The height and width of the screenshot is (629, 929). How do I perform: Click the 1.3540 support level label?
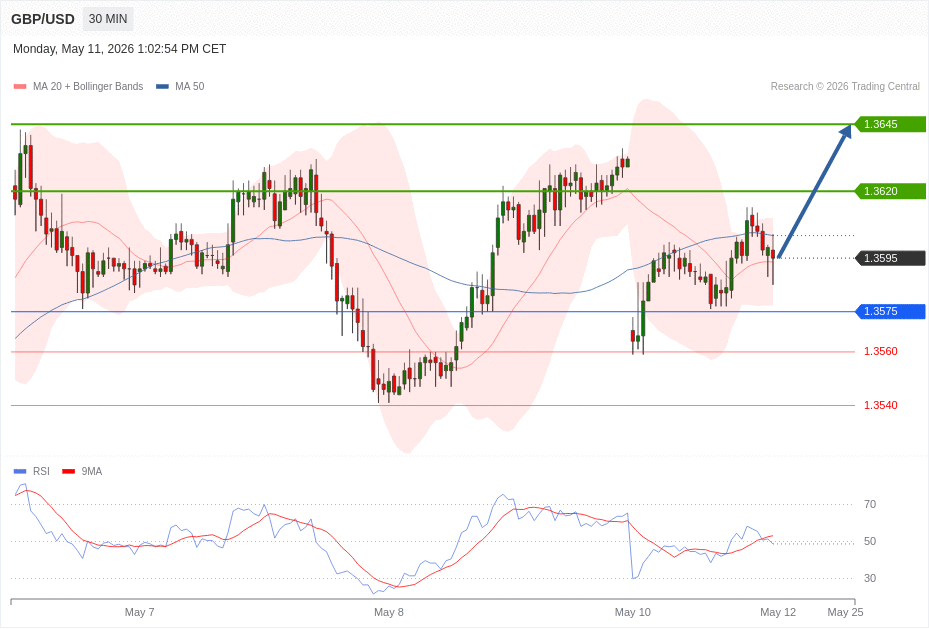tap(880, 406)
